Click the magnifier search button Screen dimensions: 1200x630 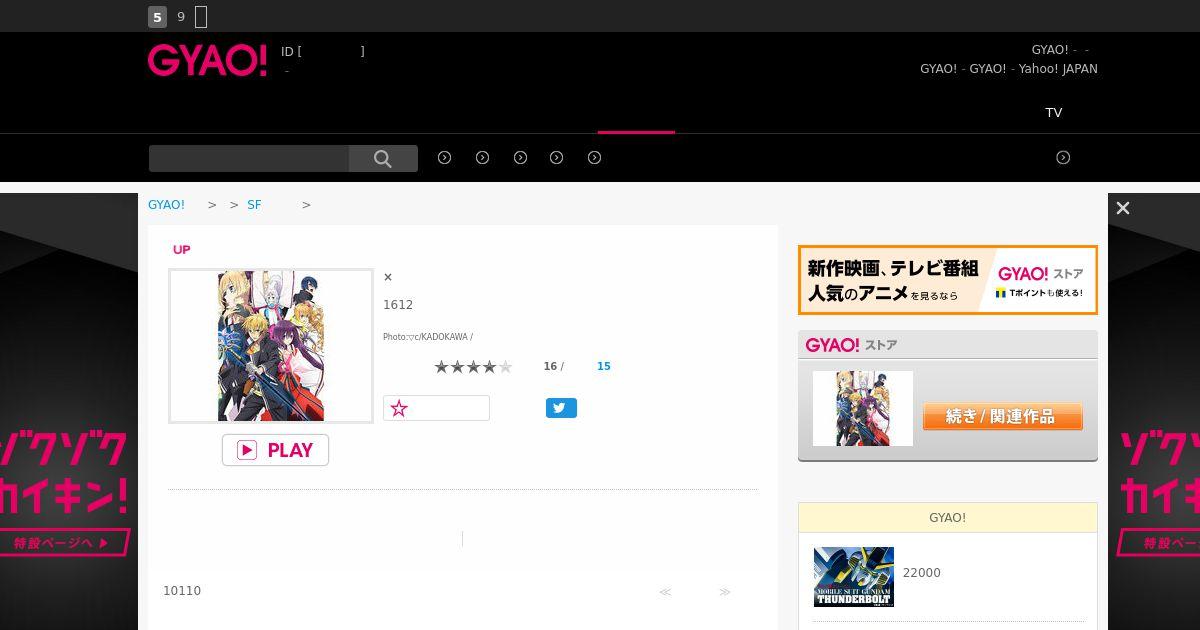click(x=383, y=158)
